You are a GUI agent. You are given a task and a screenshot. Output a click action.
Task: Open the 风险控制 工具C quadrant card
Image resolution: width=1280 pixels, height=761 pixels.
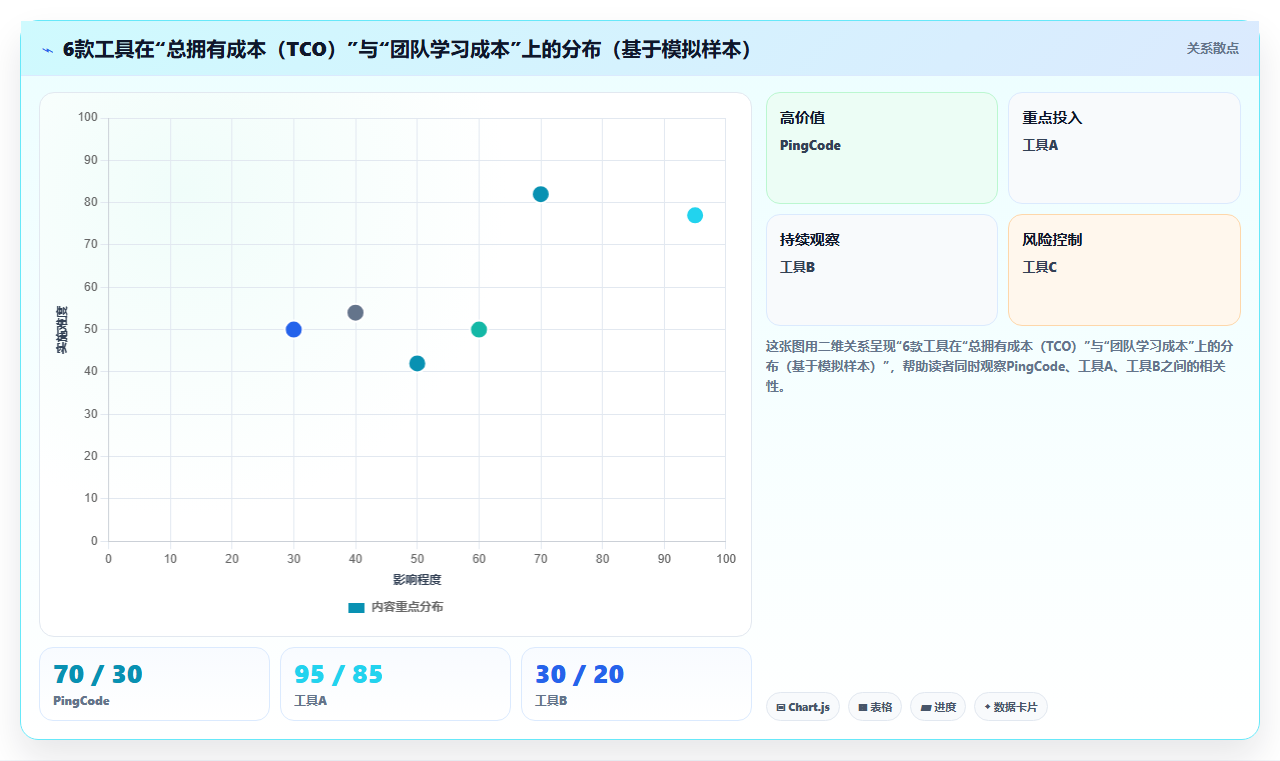point(1124,270)
